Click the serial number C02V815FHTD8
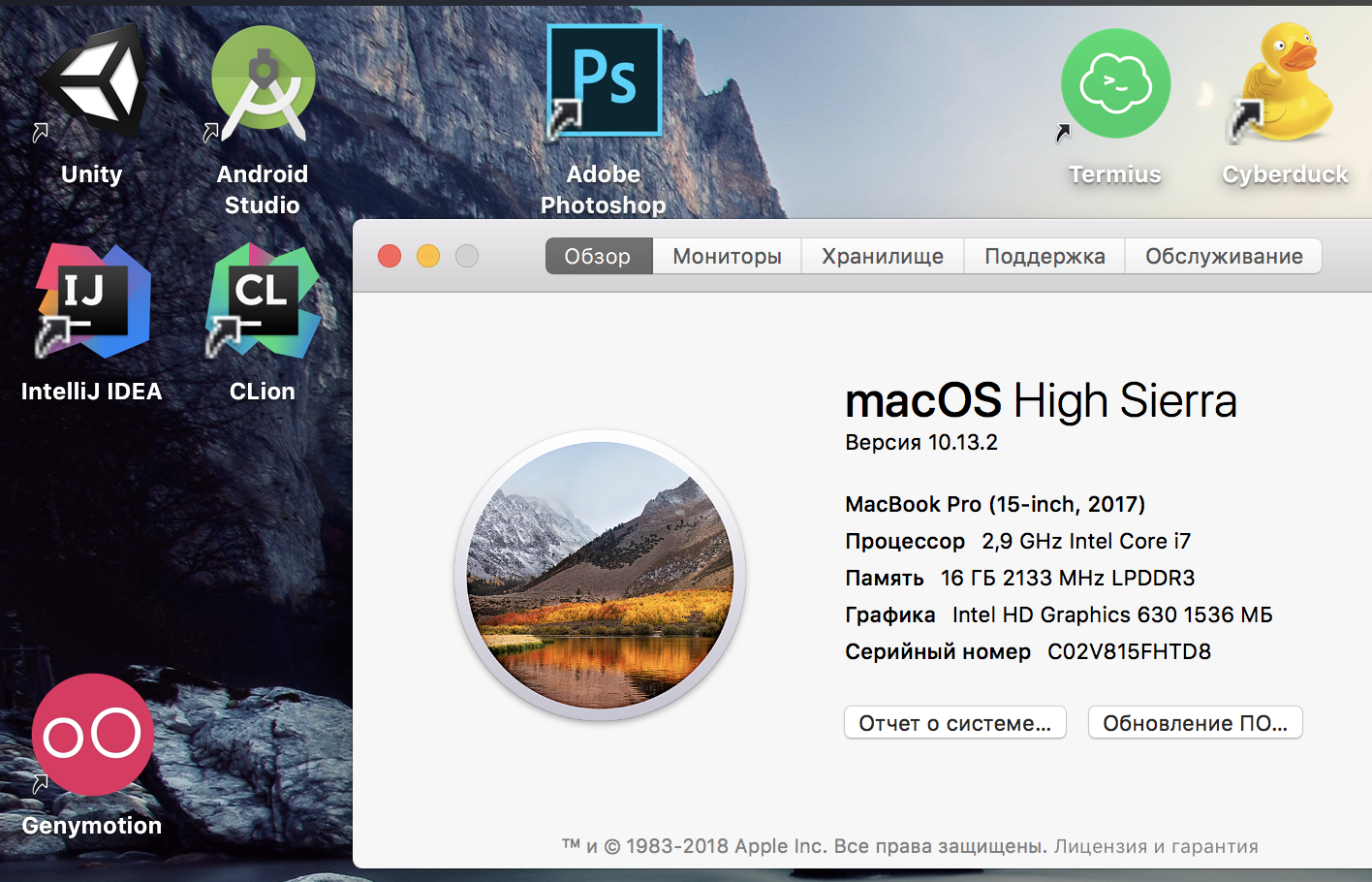The width and height of the screenshot is (1372, 882). (1130, 651)
